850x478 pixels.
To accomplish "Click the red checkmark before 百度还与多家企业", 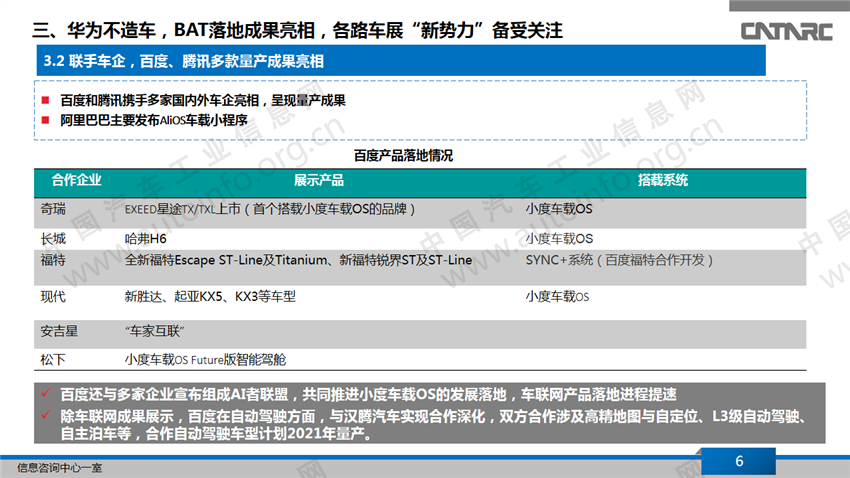I will [x=47, y=393].
